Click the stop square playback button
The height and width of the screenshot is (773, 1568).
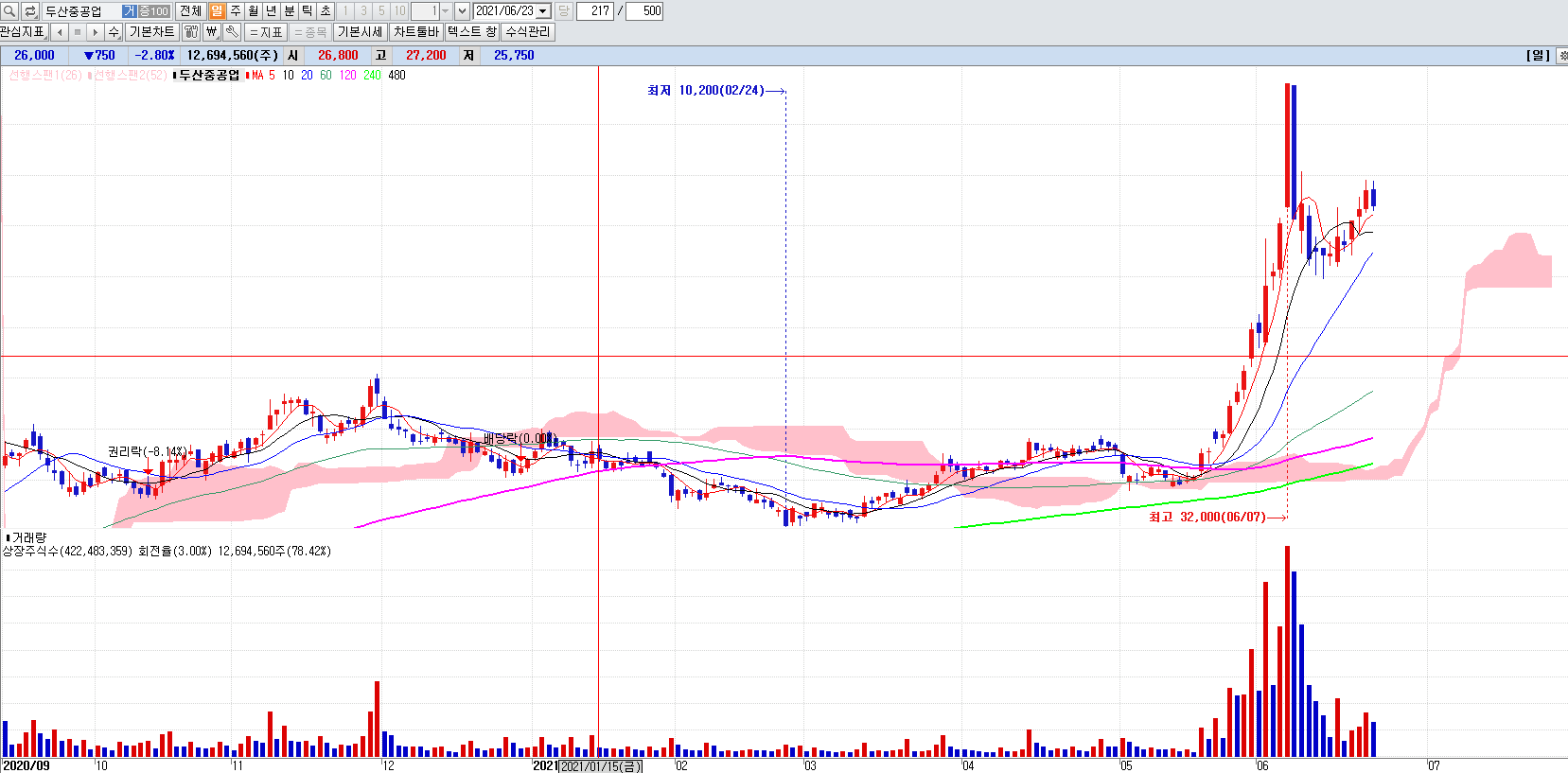pyautogui.click(x=78, y=32)
